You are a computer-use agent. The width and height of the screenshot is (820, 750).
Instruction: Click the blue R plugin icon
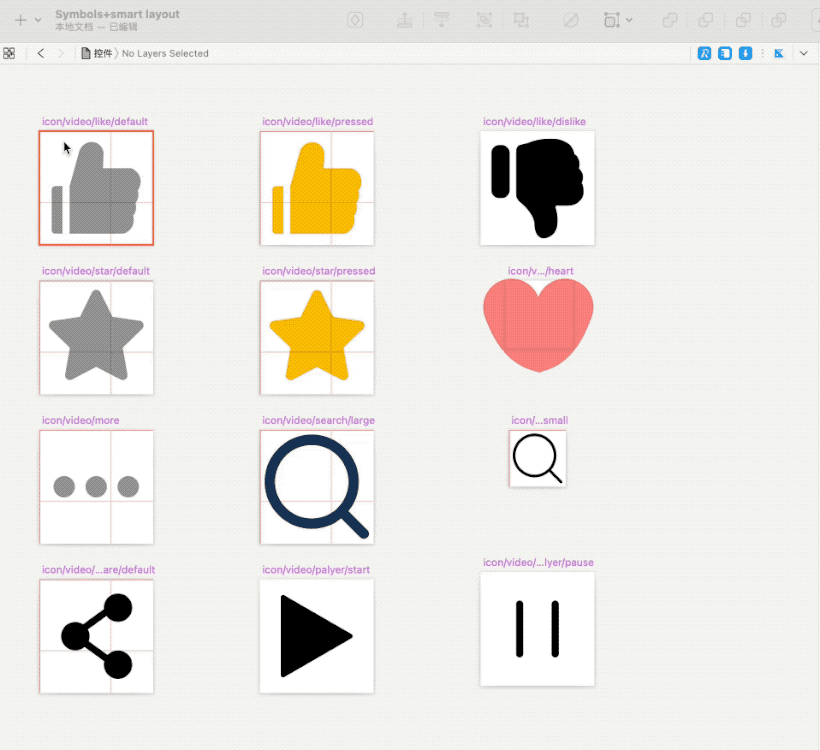[704, 53]
